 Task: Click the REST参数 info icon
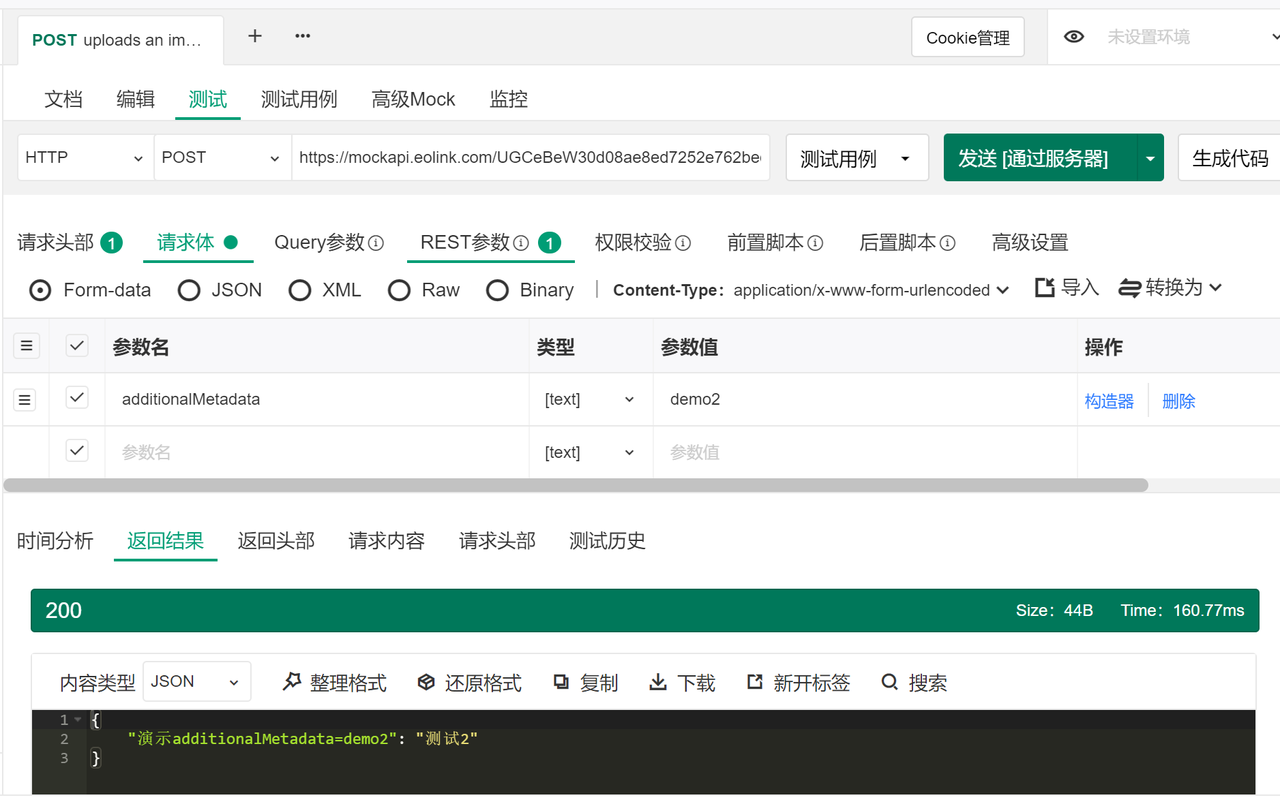(521, 243)
